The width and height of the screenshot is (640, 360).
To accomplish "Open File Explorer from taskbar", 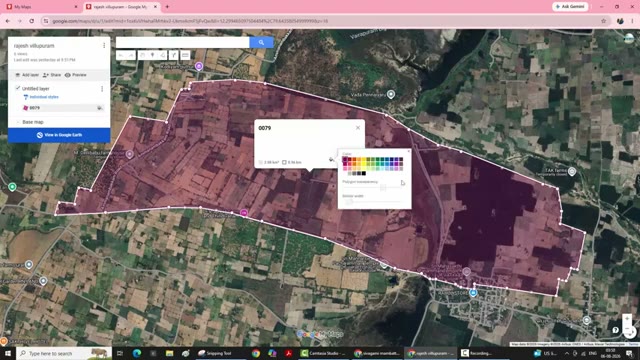I will pyautogui.click(x=169, y=353).
